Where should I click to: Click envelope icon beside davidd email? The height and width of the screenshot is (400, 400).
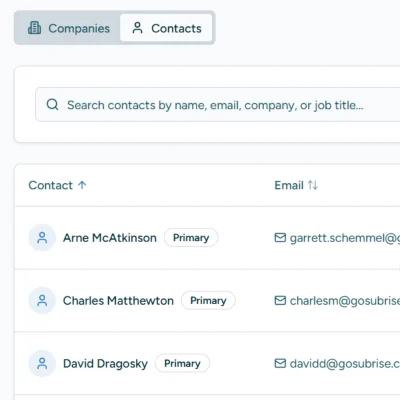[280, 363]
